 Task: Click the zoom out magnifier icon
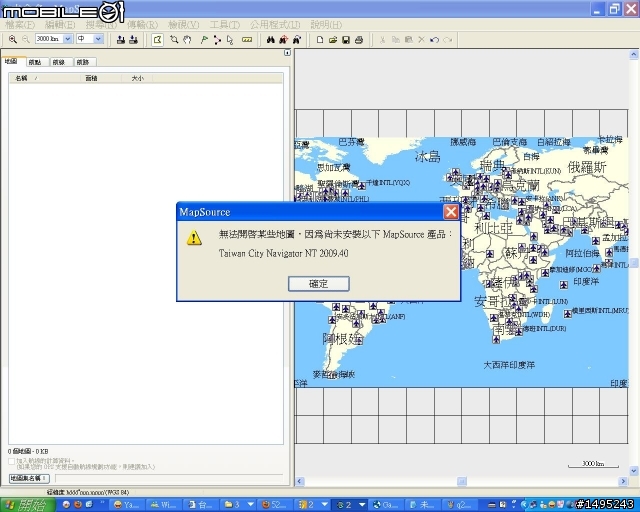[x=26, y=39]
